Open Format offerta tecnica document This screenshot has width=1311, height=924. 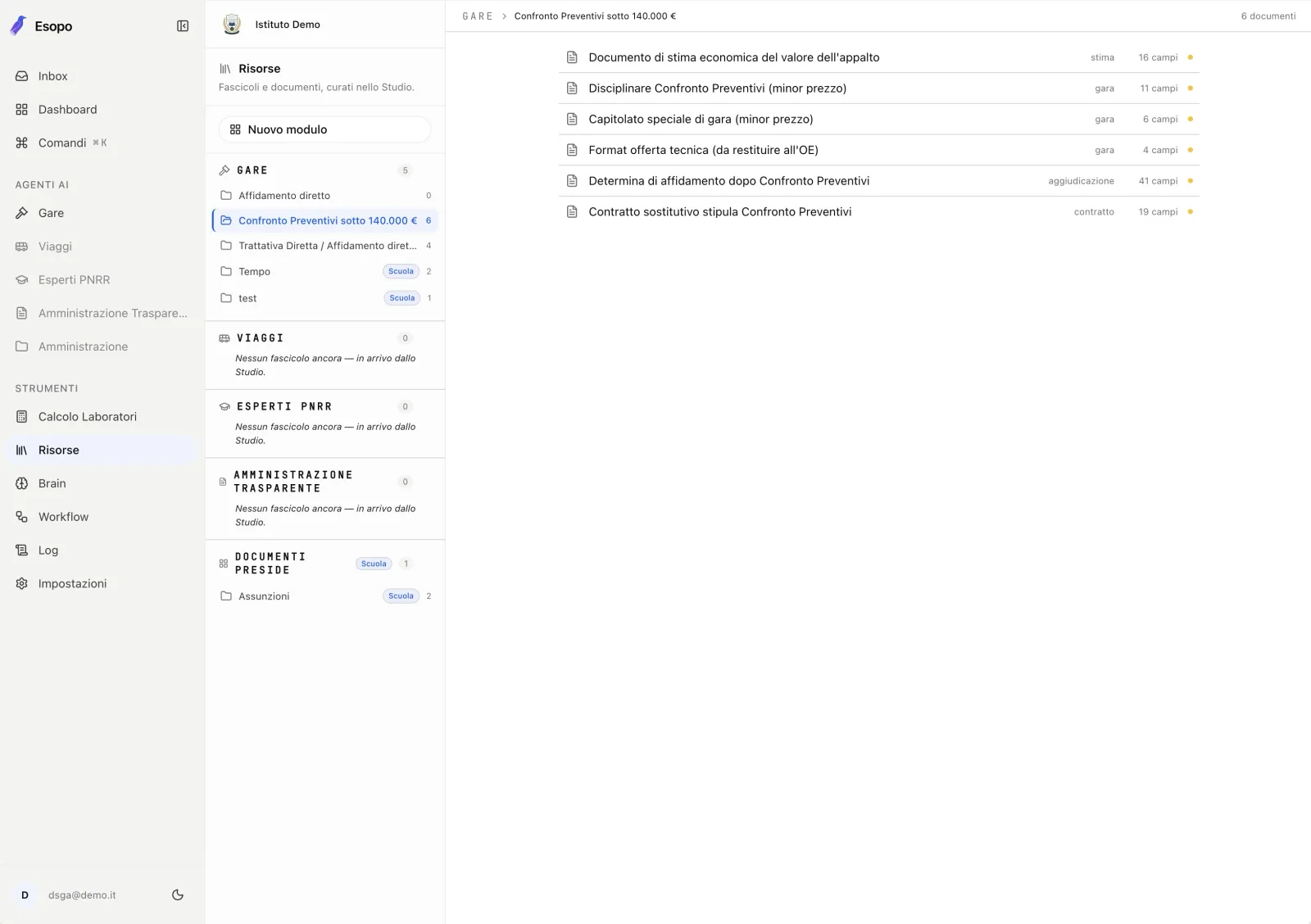click(878, 150)
